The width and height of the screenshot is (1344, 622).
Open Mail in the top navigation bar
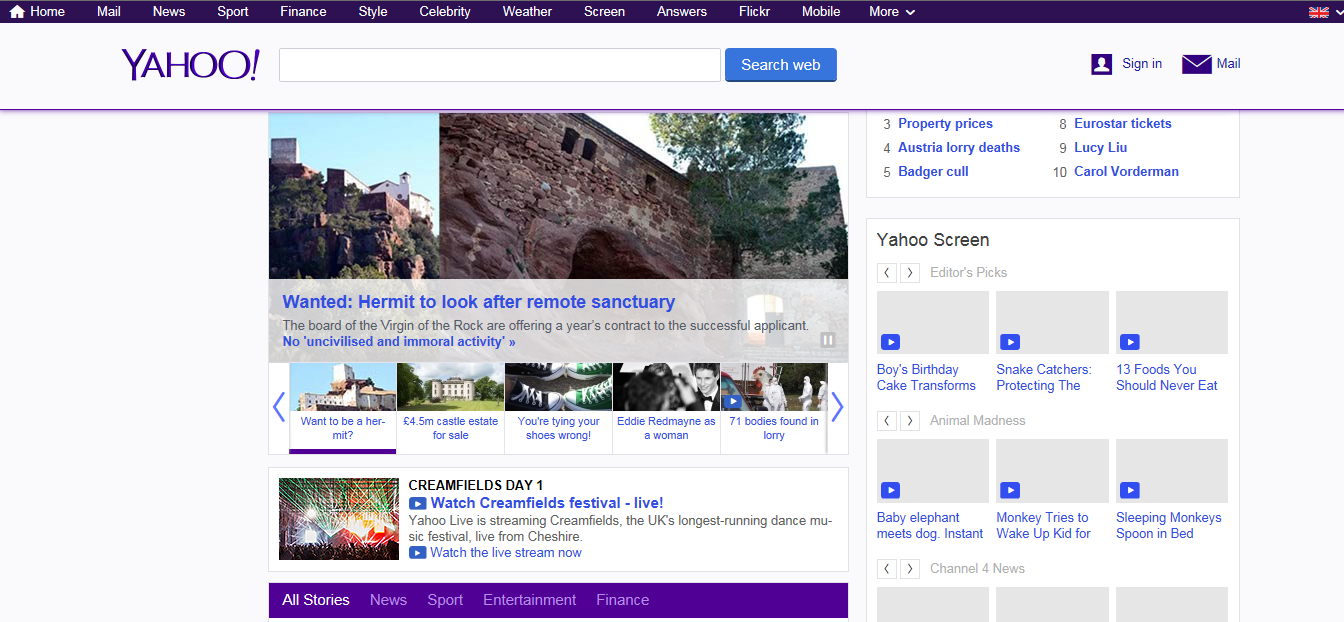point(109,12)
